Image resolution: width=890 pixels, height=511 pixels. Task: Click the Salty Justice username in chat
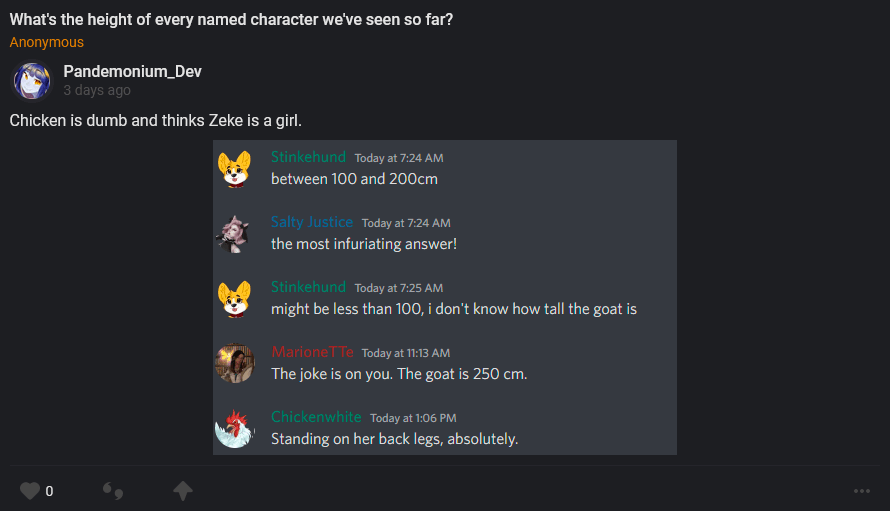pos(312,222)
